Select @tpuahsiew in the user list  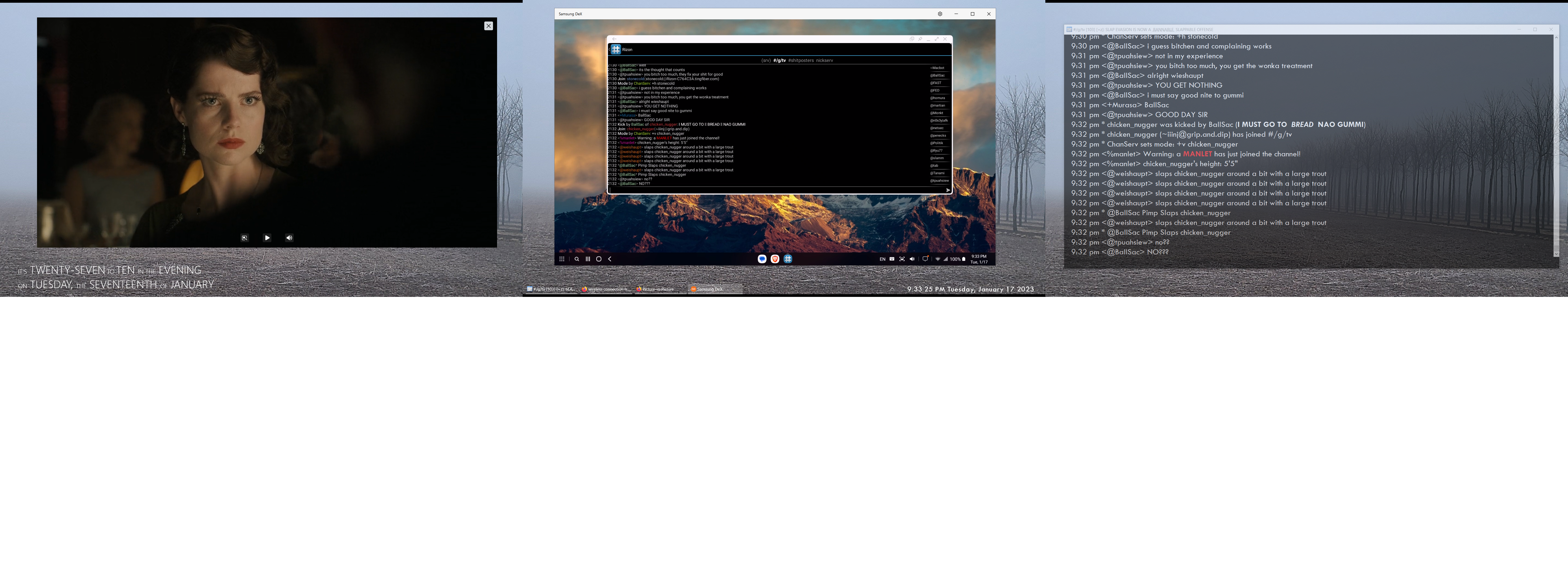(x=939, y=180)
